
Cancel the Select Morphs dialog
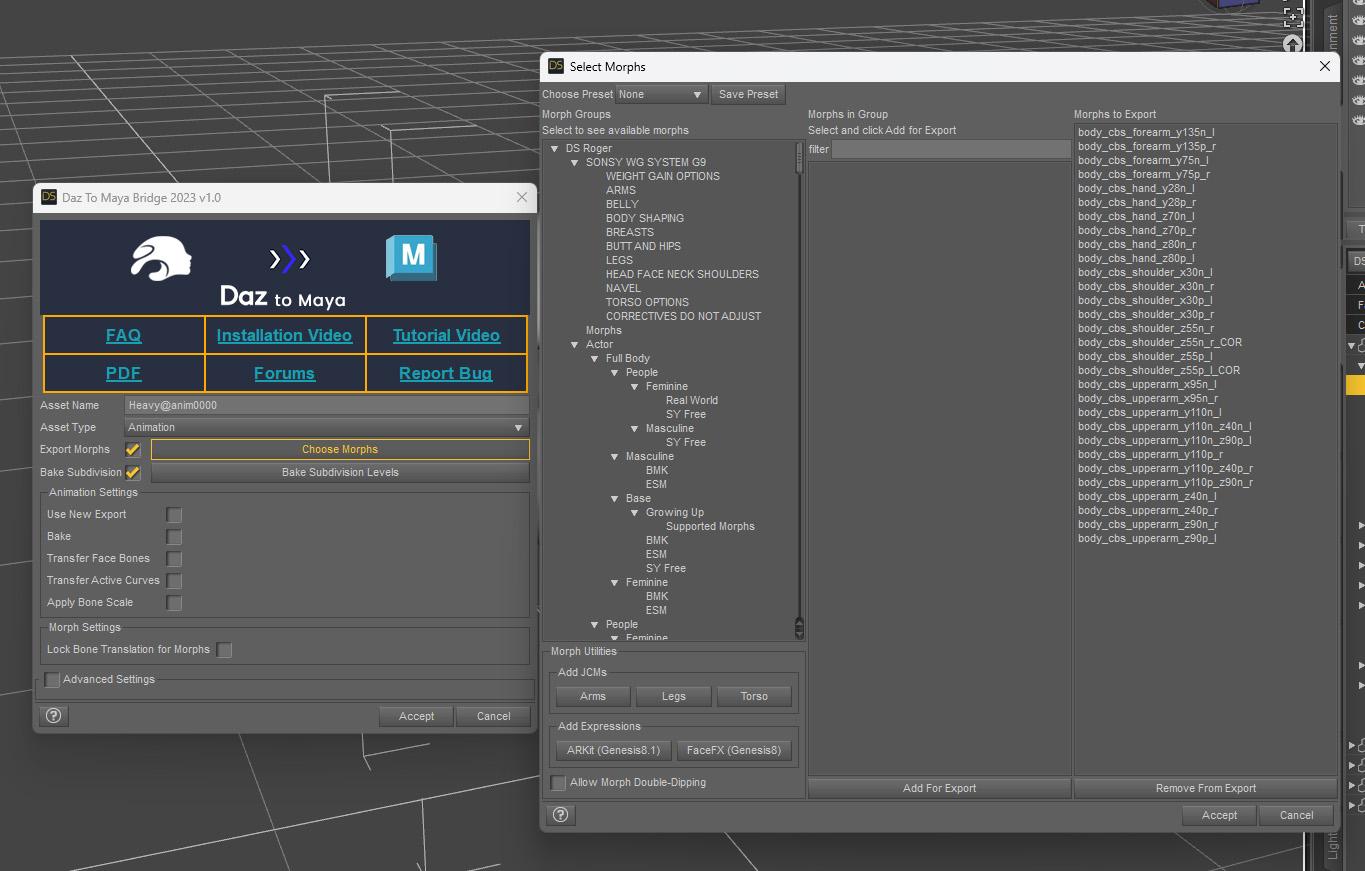(x=1296, y=815)
